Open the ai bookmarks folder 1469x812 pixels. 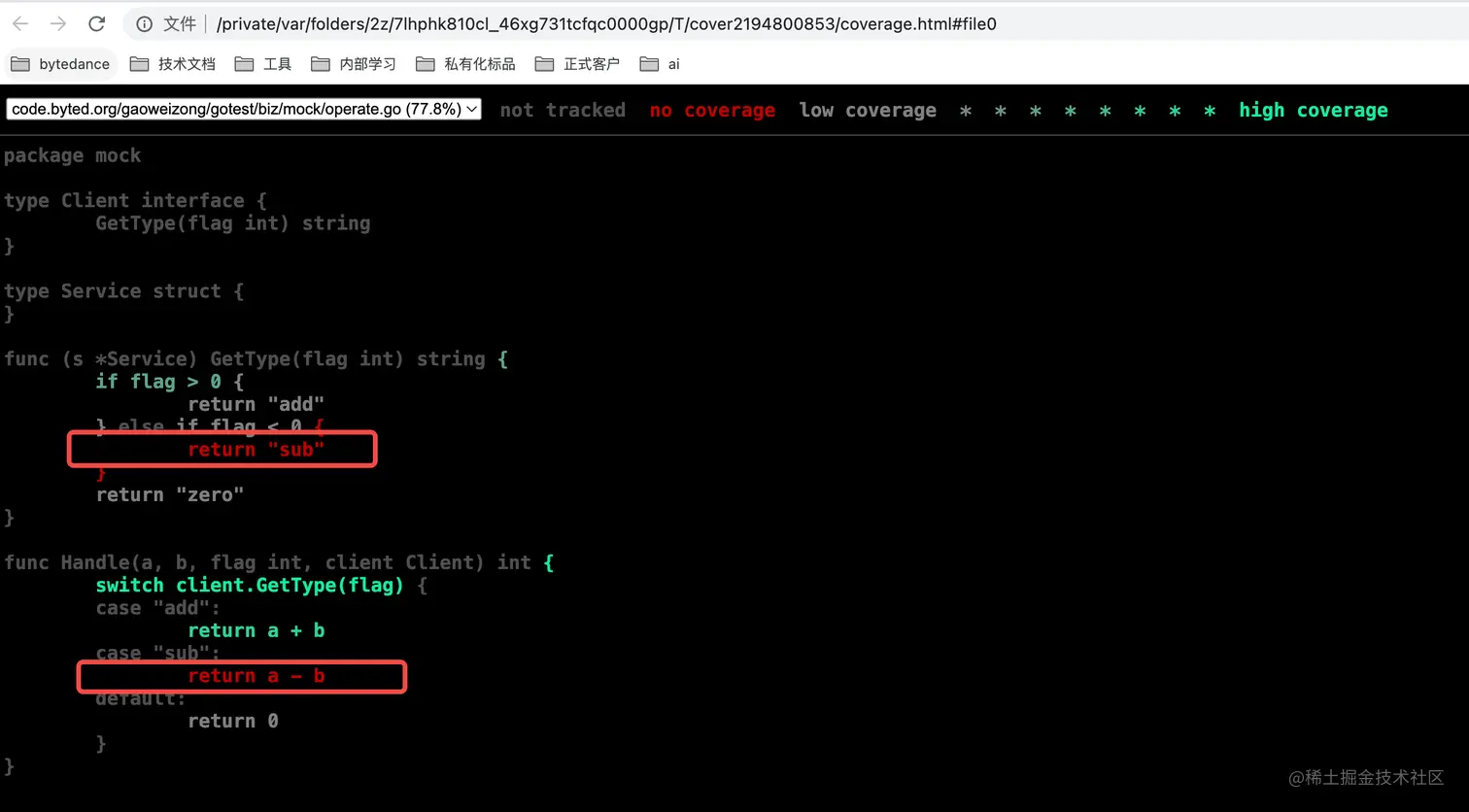[x=660, y=64]
